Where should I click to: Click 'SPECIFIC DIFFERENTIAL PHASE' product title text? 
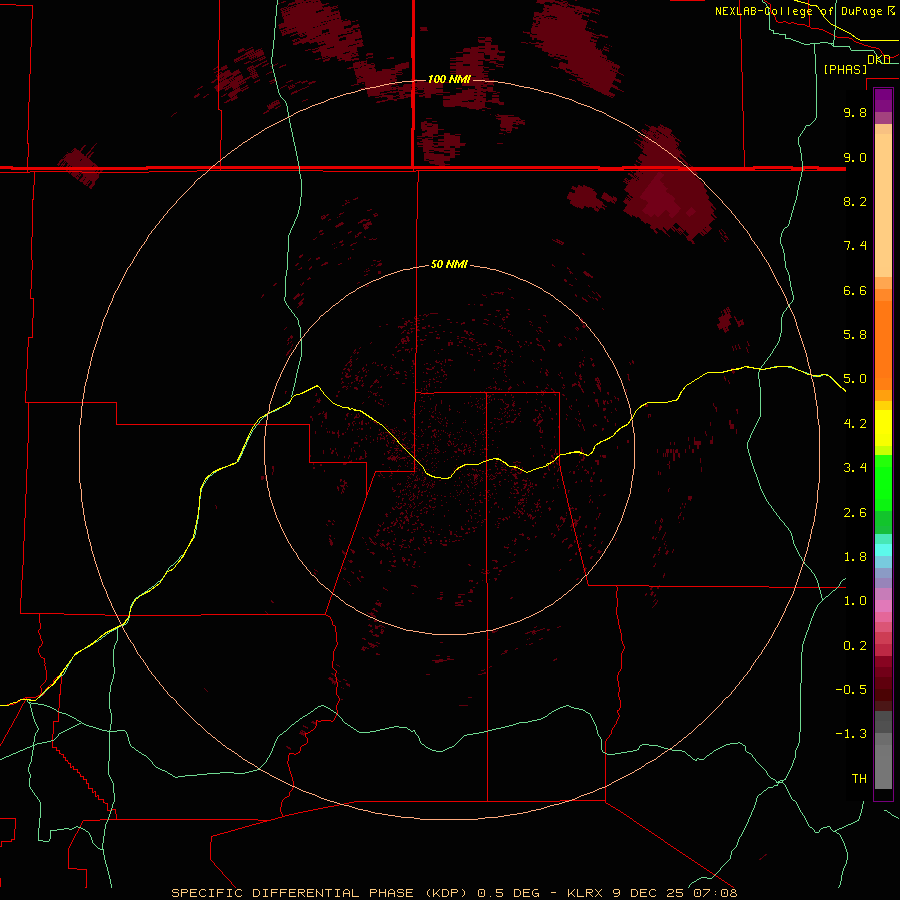[292, 893]
